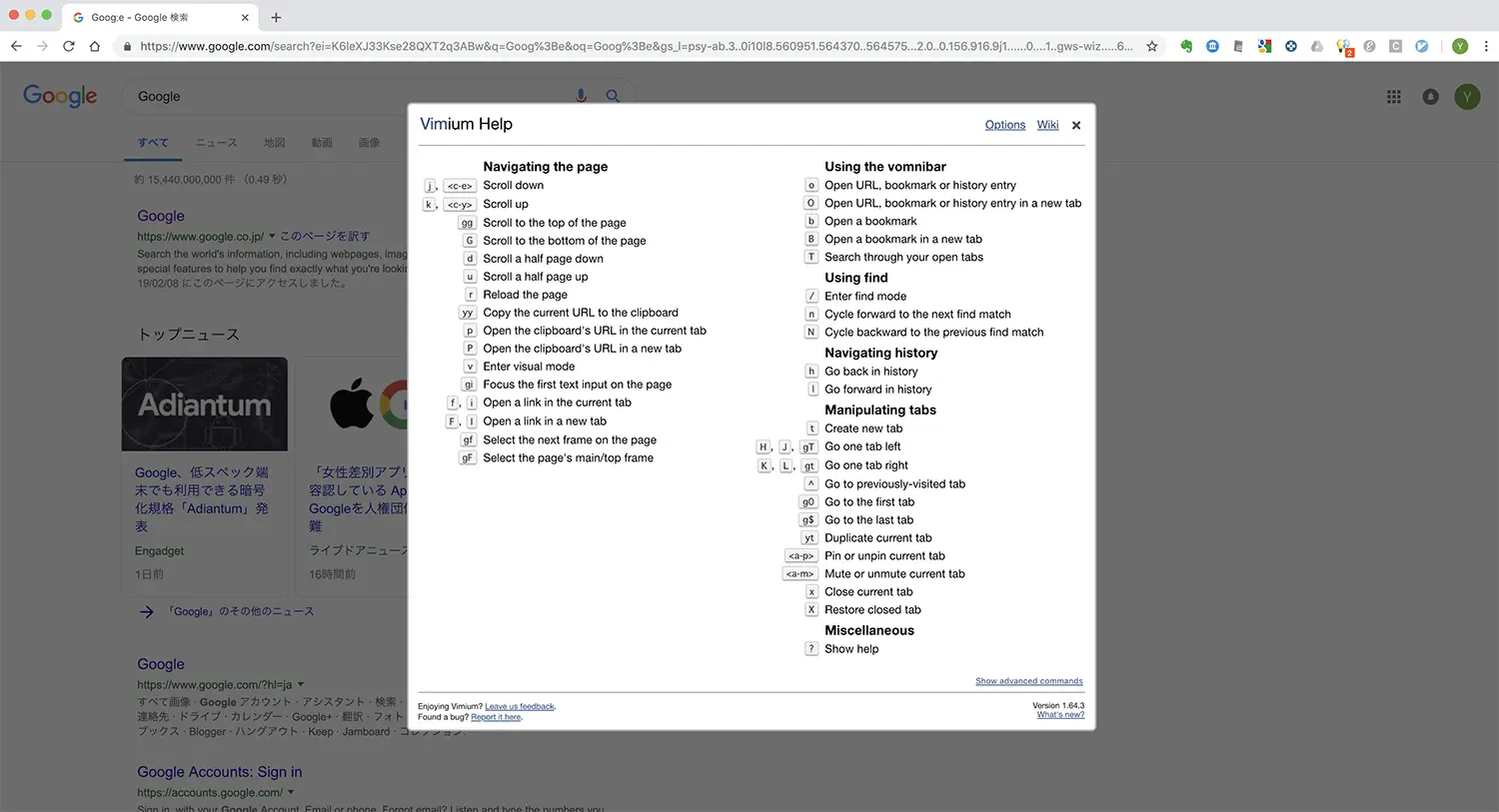
Task: Click the 'Copy the current URL to the clipboard' text
Action: point(581,313)
